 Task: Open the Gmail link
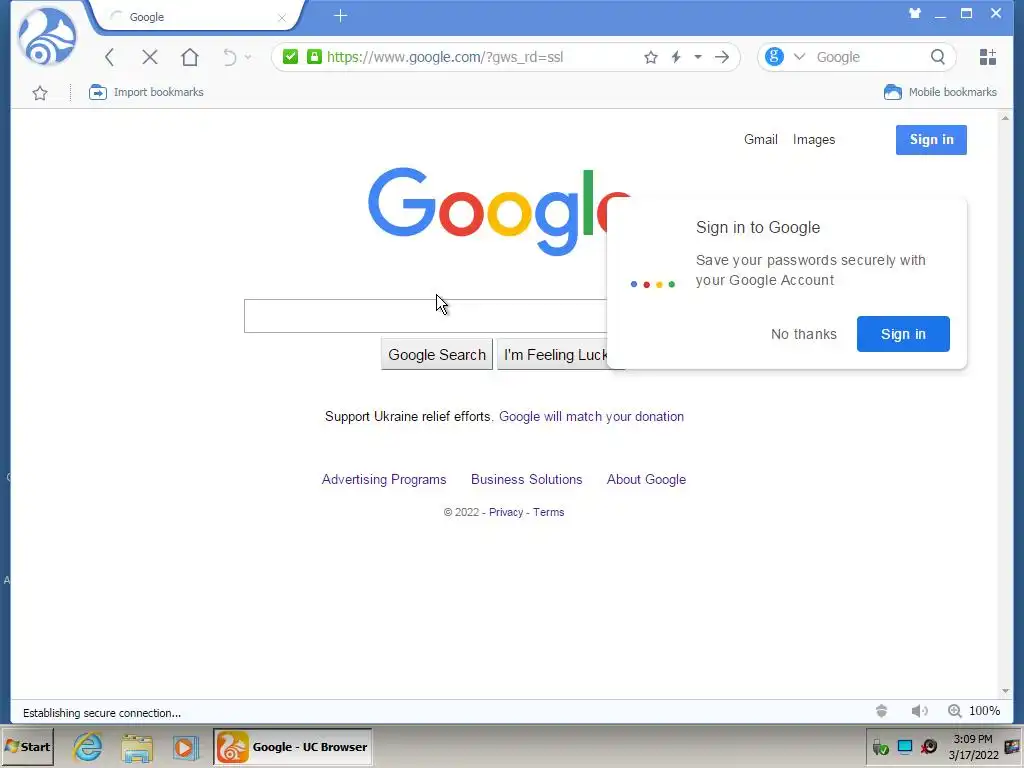pos(761,140)
